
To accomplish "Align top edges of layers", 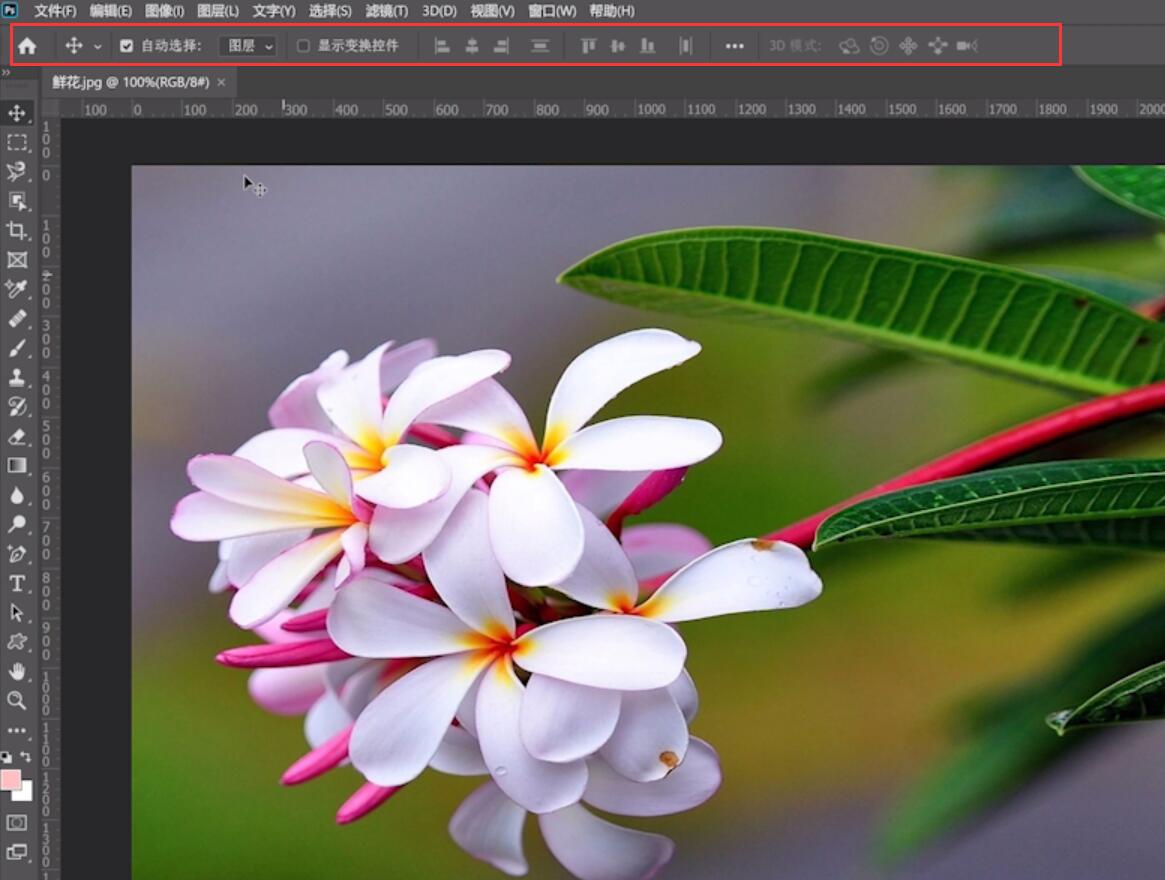I will pyautogui.click(x=588, y=46).
